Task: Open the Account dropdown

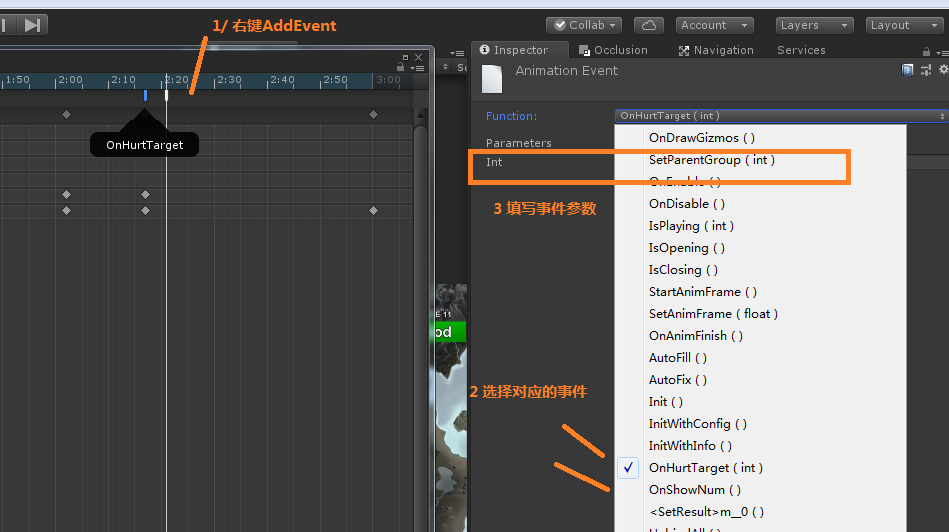Action: tap(714, 25)
